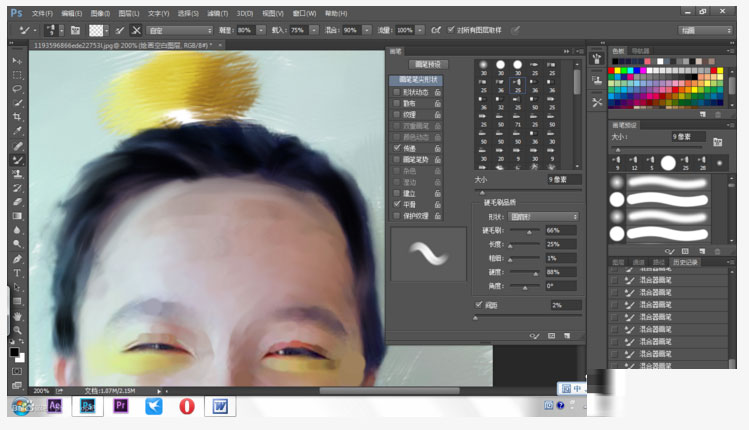Select the Move tool
This screenshot has width=749, height=430.
(17, 61)
